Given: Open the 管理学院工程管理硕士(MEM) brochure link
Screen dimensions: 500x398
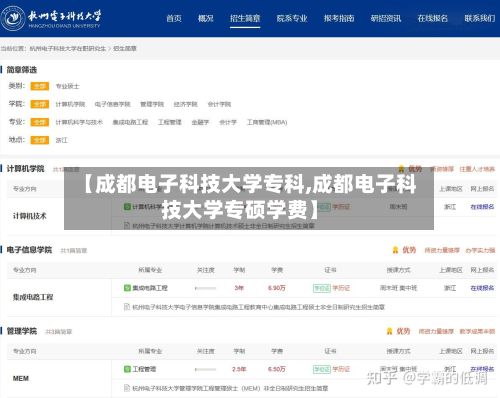Looking at the screenshot, I should pos(230,388).
